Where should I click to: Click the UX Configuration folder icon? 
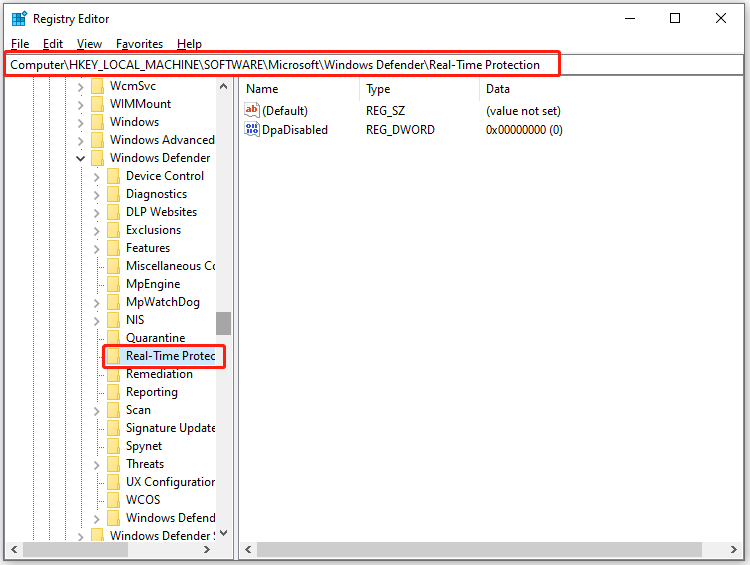[113, 482]
